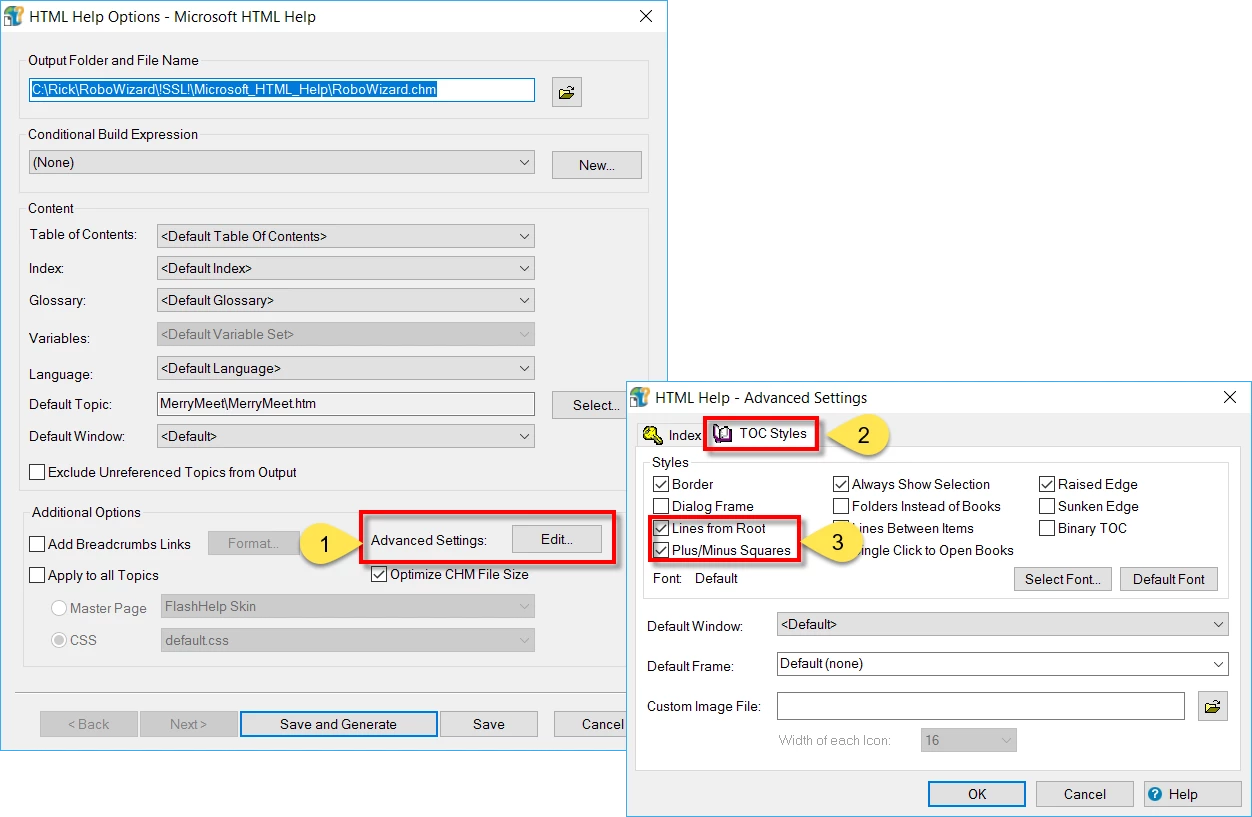The width and height of the screenshot is (1252, 817).
Task: Open Conditional Build Expression dropdown
Action: pos(281,162)
